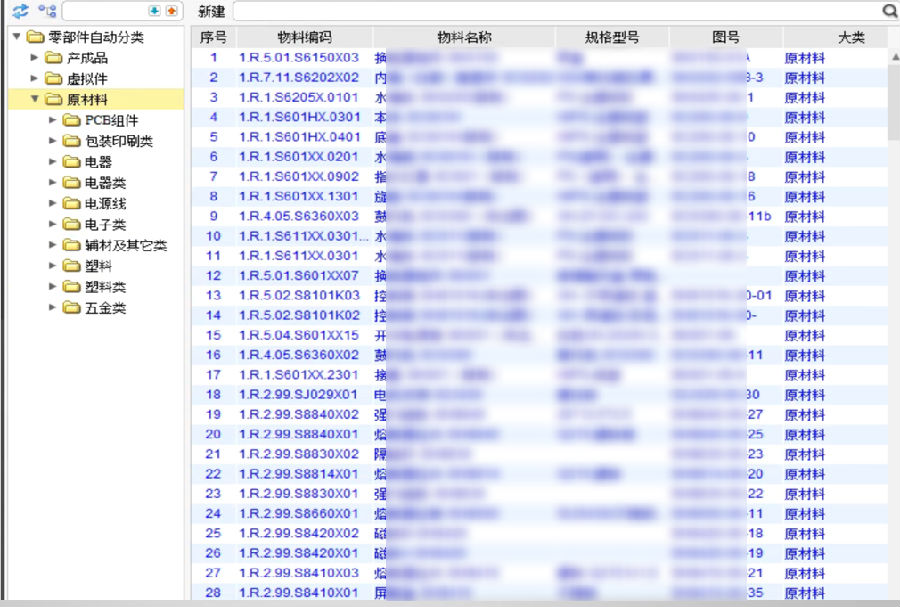The width and height of the screenshot is (900, 607).
Task: Select the 五金类 tree item
Action: pyautogui.click(x=105, y=308)
